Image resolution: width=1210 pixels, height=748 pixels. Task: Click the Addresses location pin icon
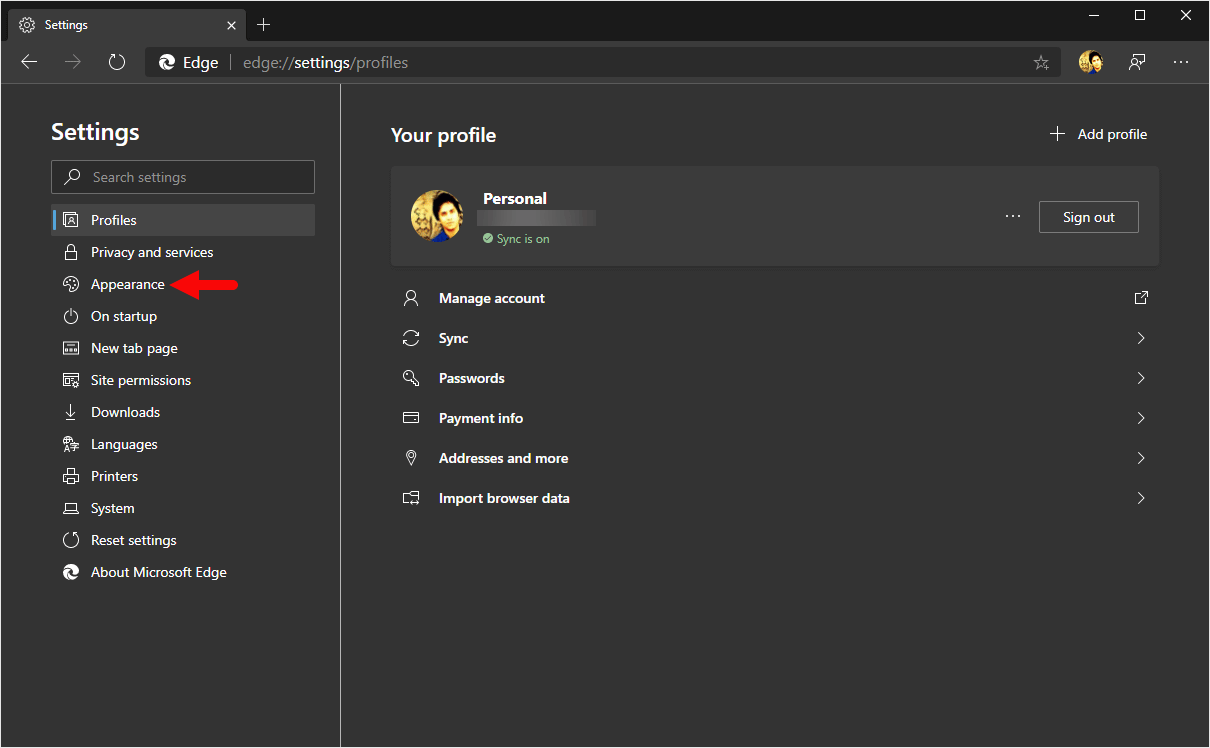pyautogui.click(x=411, y=458)
